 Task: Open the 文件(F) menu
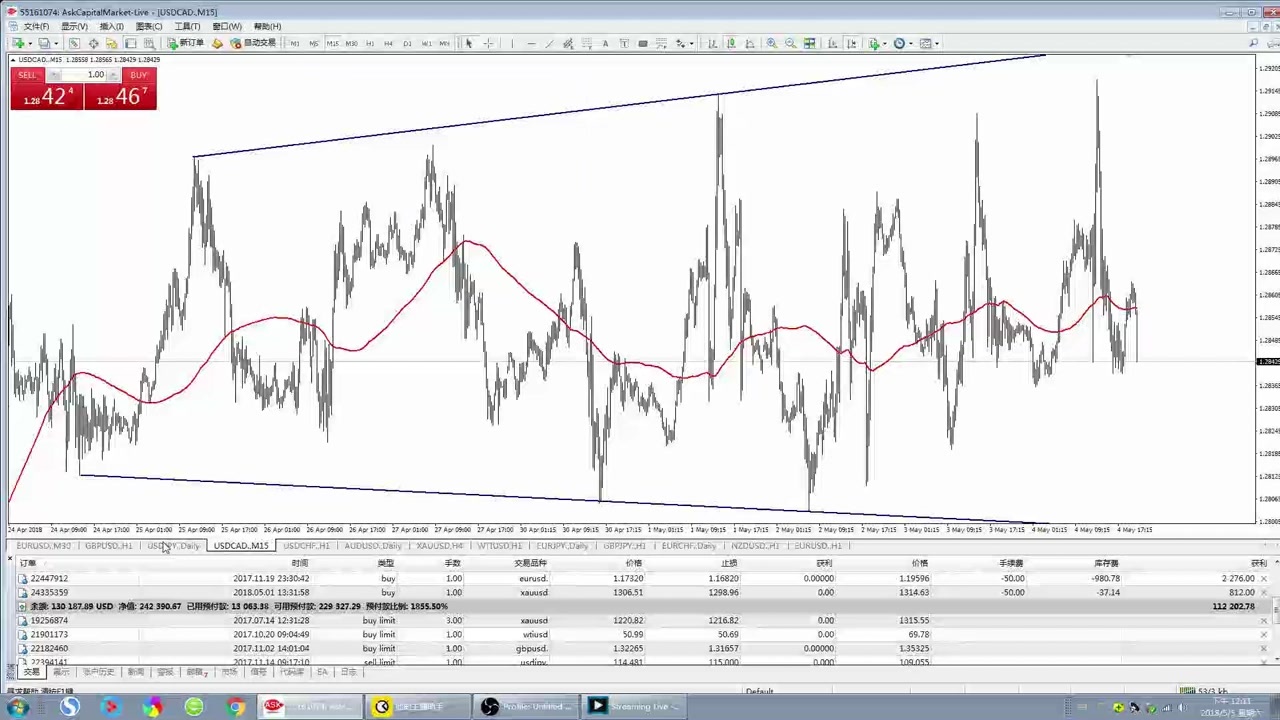pos(36,26)
